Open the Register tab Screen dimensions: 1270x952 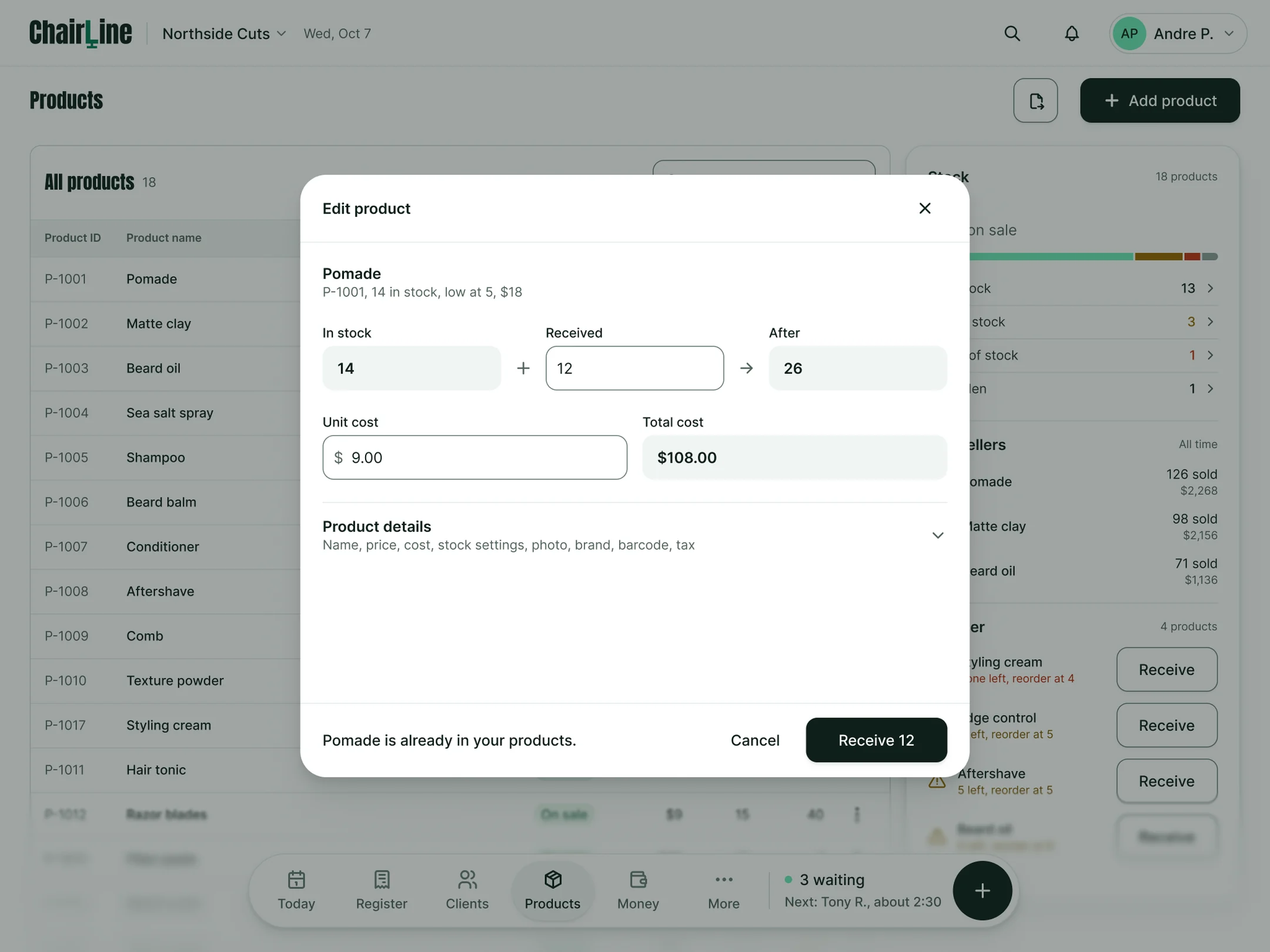click(382, 890)
